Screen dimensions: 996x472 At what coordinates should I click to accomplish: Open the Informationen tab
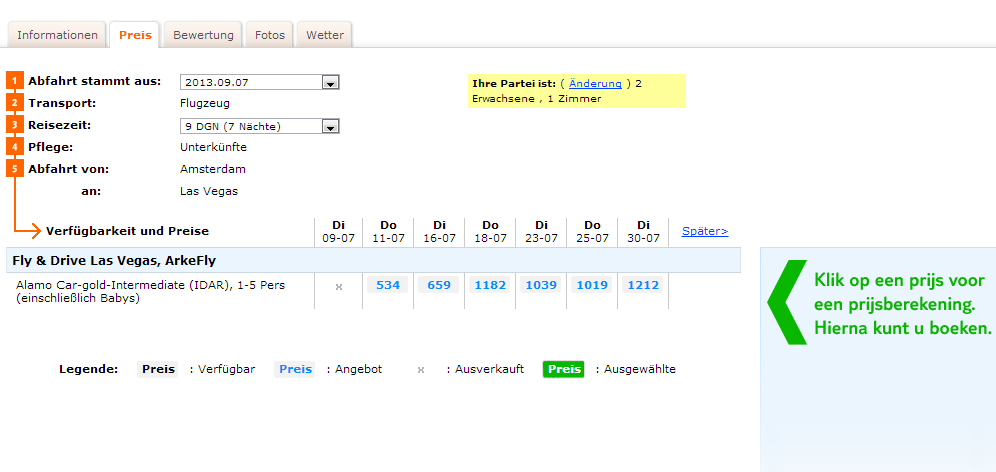58,35
